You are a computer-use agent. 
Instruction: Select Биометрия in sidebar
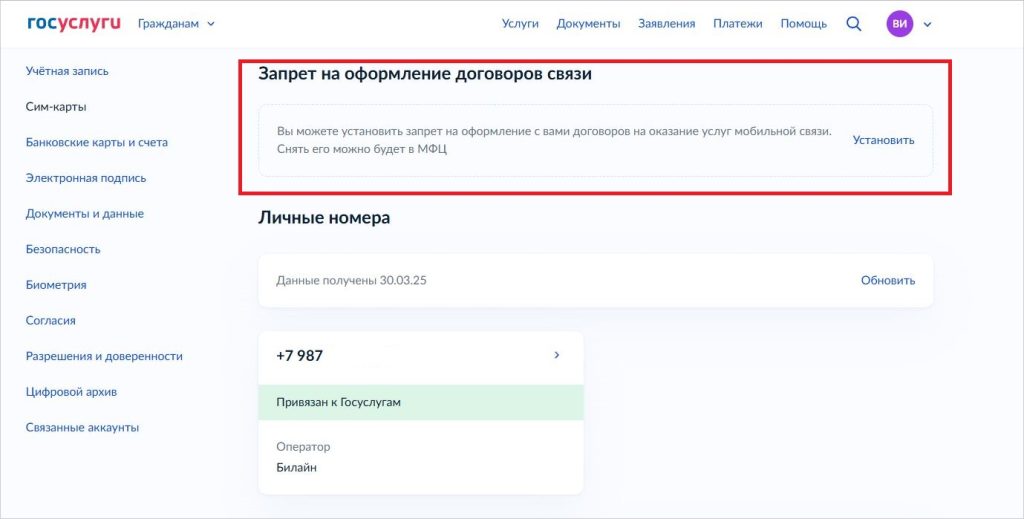pyautogui.click(x=56, y=285)
